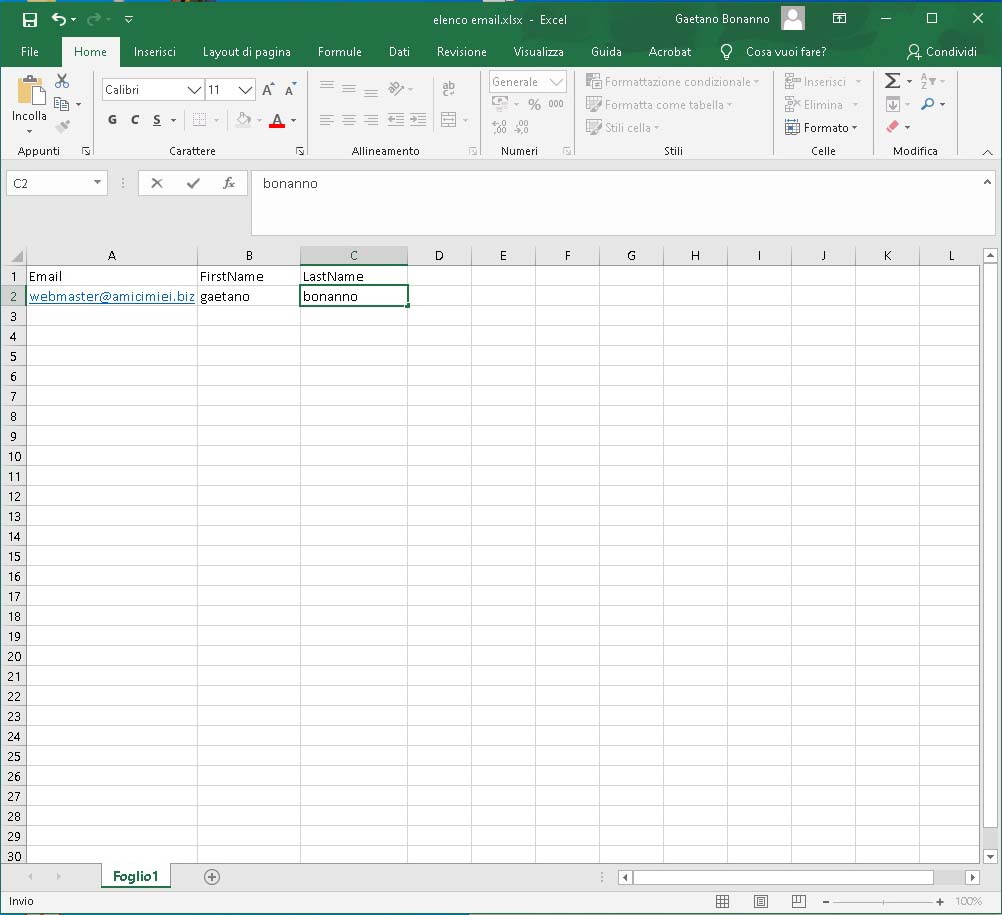The width and height of the screenshot is (1002, 915).
Task: Align text to the right
Action: tap(371, 119)
